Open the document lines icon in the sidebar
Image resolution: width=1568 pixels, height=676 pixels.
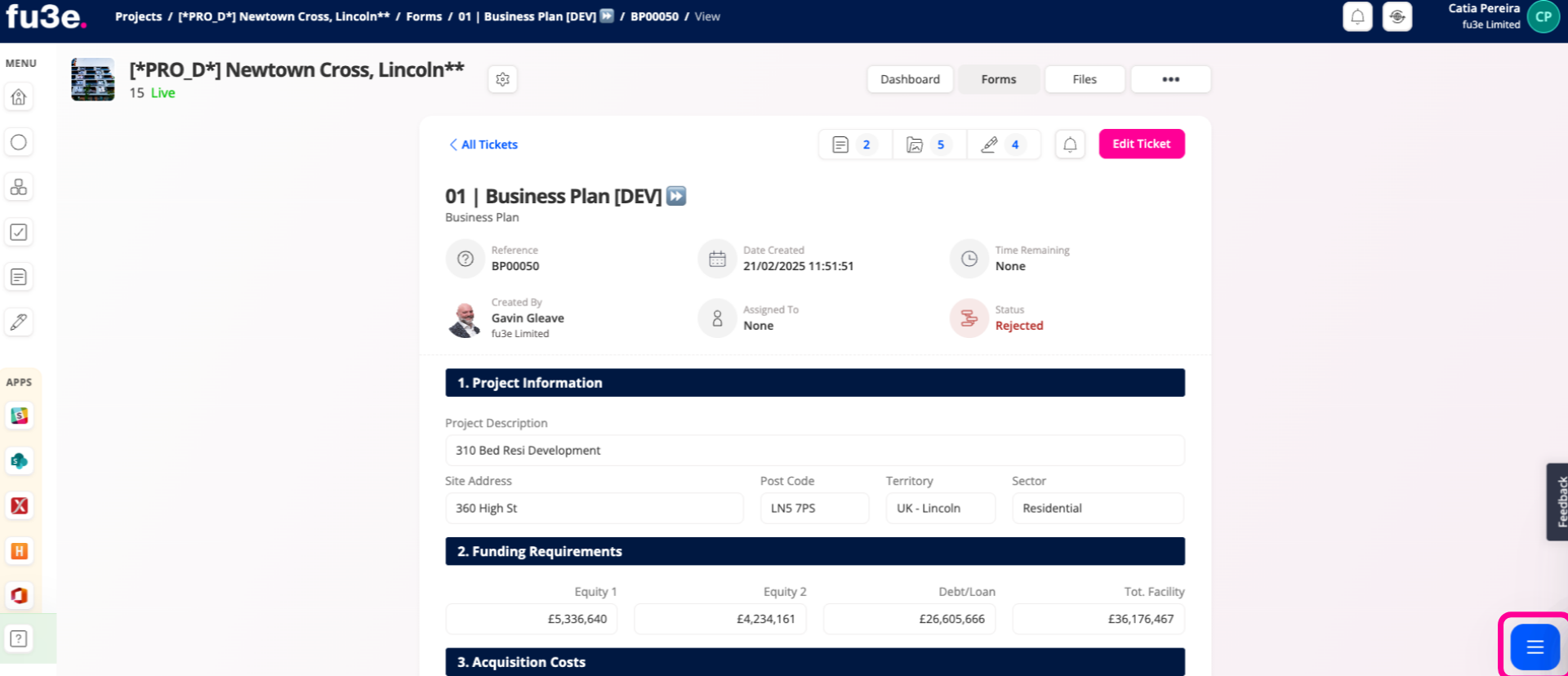[x=19, y=277]
